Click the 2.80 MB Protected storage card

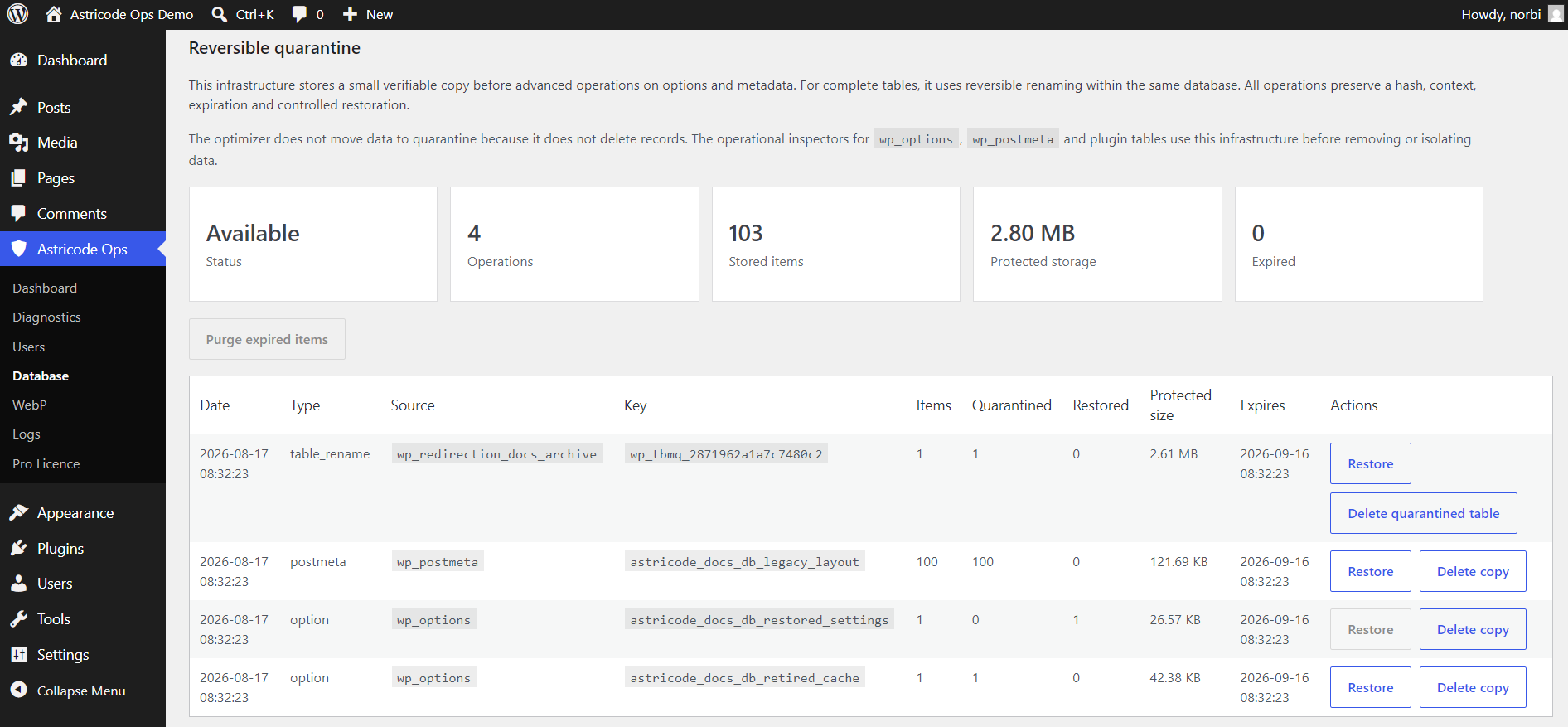point(1097,244)
